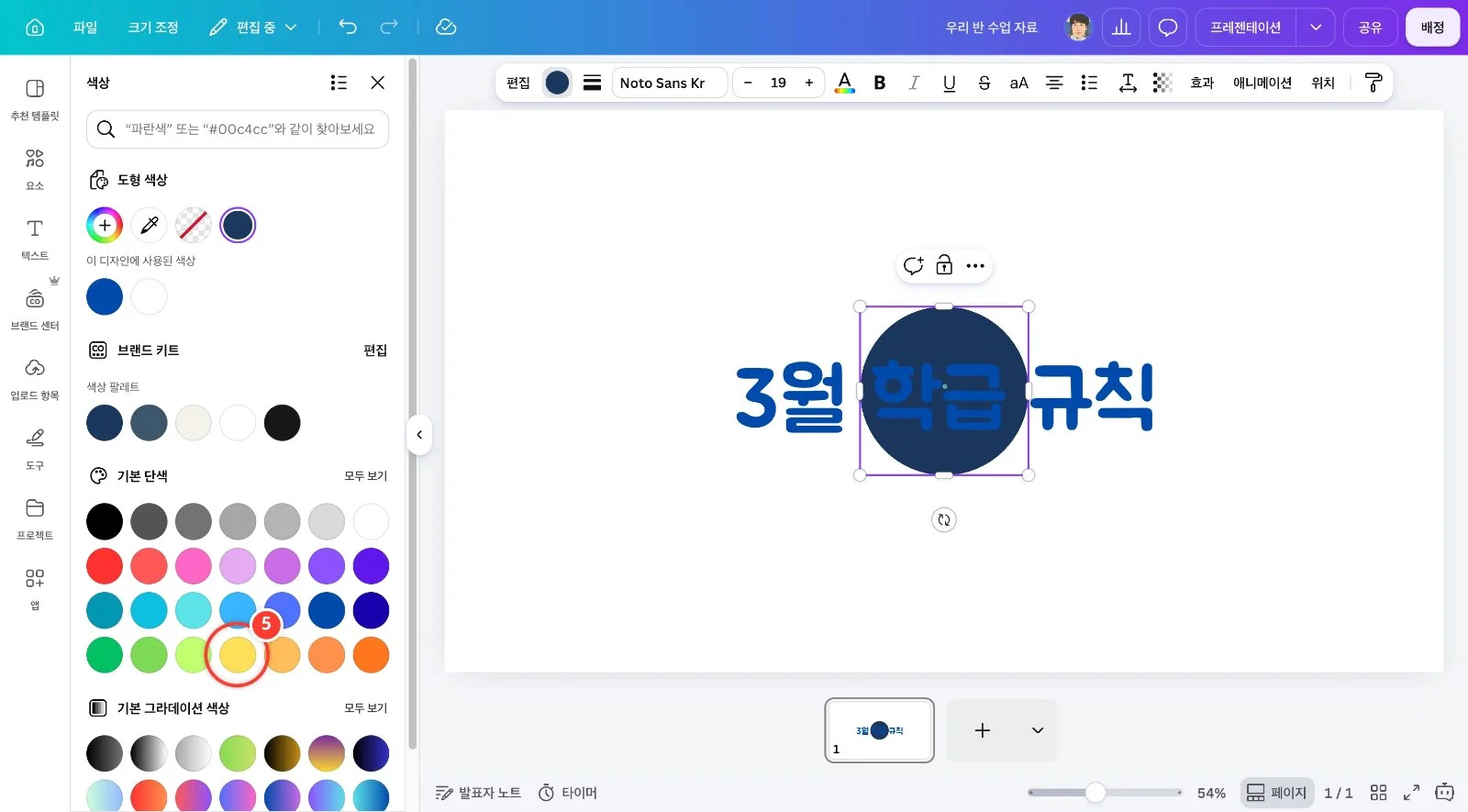Toggle bulleted list formatting
Viewport: 1468px width, 812px height.
pos(1089,83)
